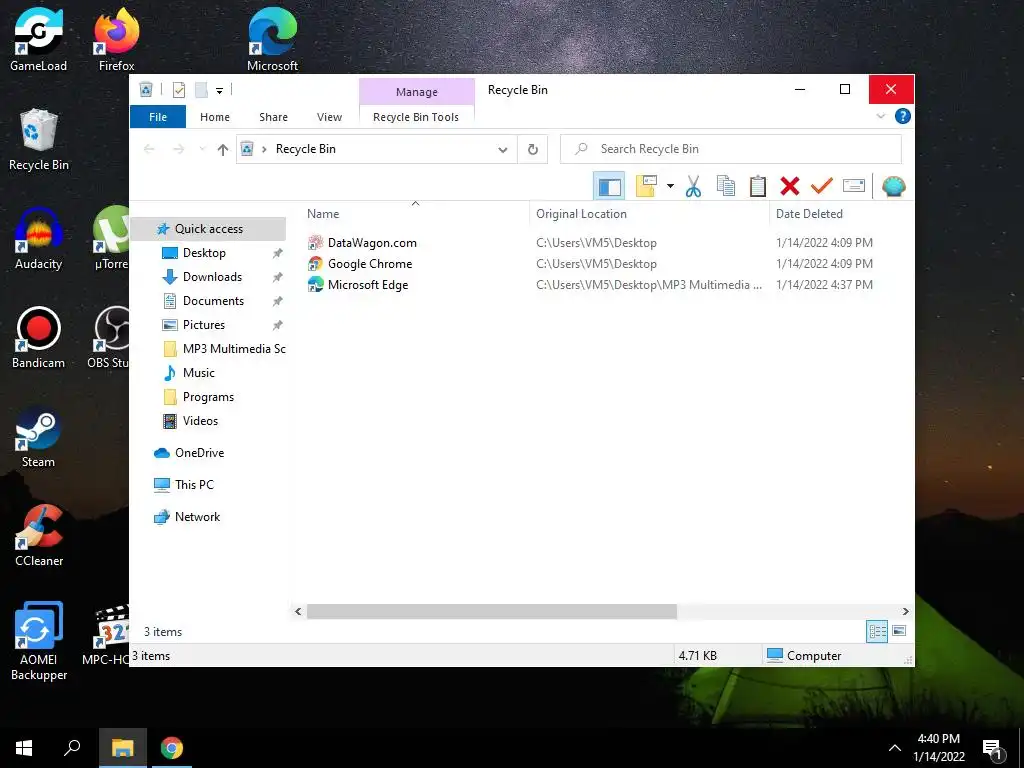Click the Recycle Bin breadcrumb chevron
This screenshot has width=1024, height=768.
pyautogui.click(x=264, y=150)
